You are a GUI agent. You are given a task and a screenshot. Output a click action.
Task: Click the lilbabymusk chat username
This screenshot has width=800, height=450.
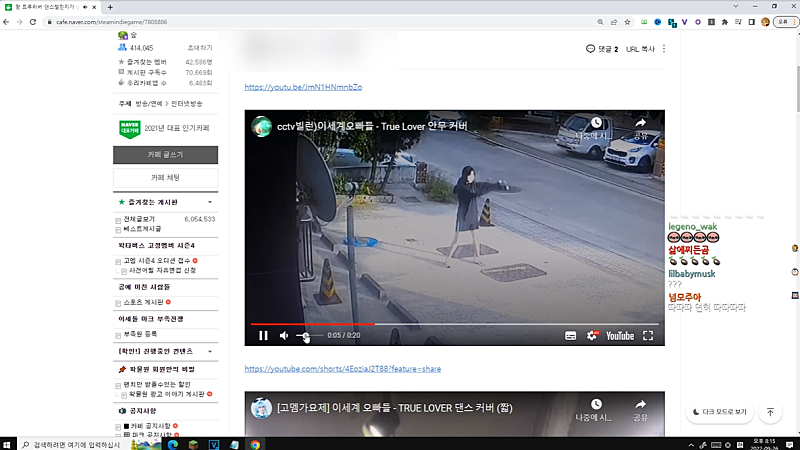tap(692, 274)
